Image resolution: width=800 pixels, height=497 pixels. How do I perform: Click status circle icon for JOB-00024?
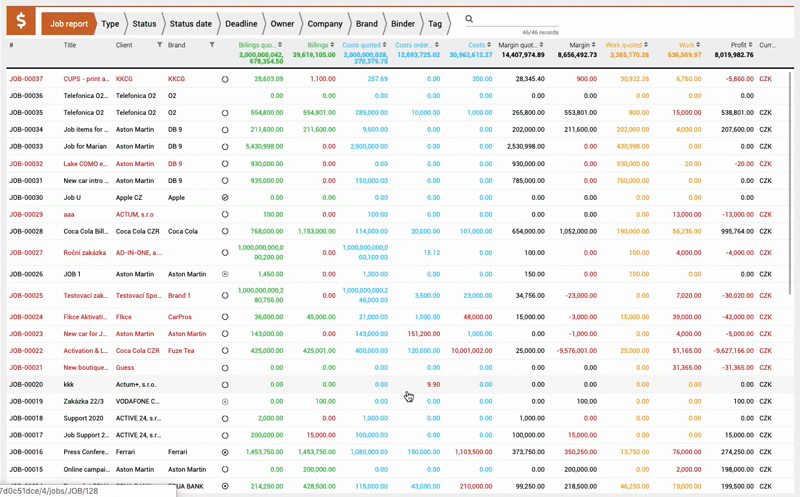pyautogui.click(x=225, y=317)
